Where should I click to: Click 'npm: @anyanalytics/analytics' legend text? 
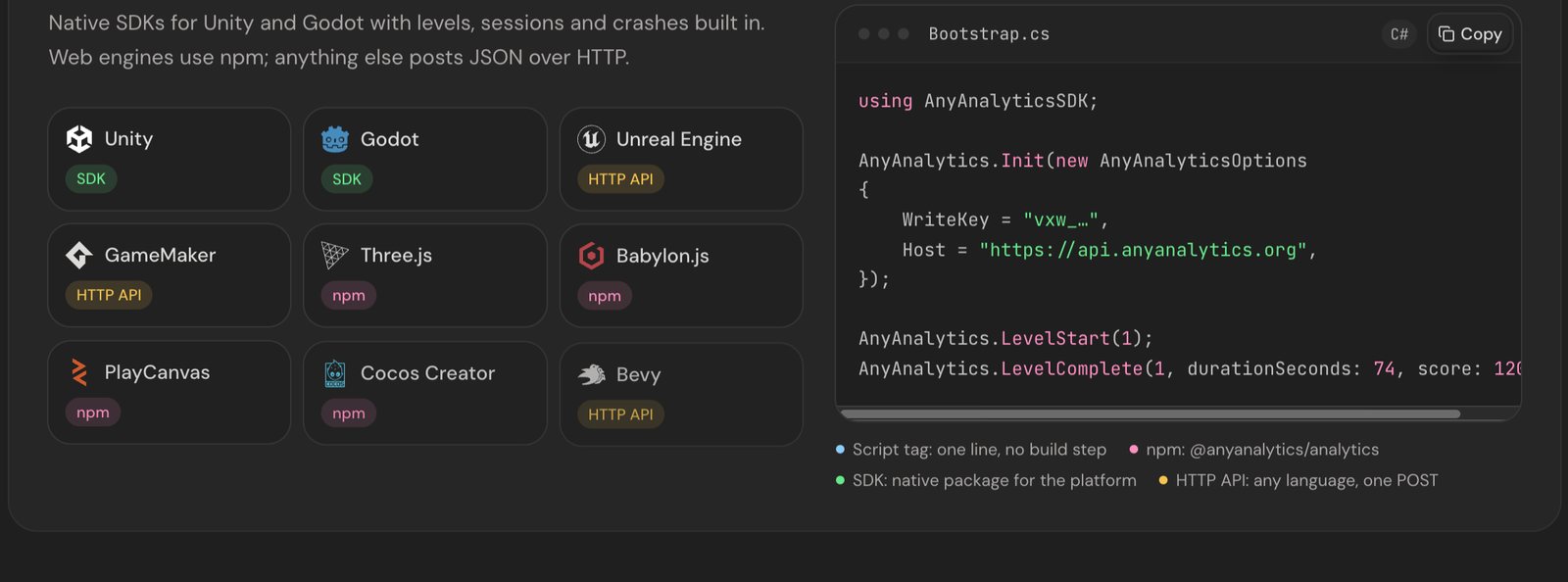point(1262,450)
